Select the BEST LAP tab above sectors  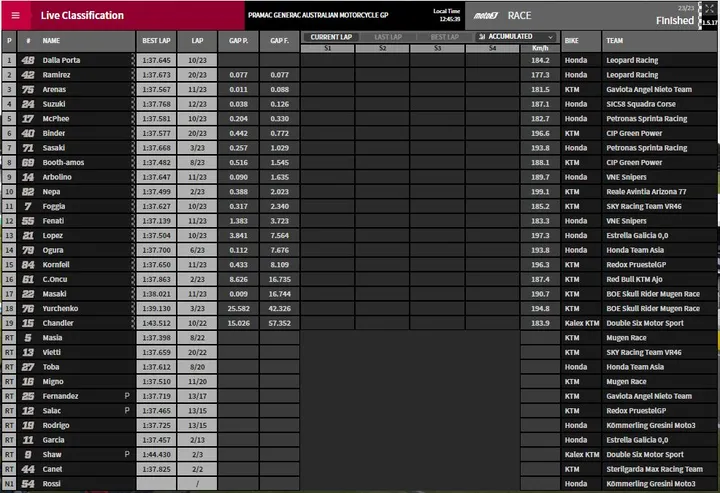(x=444, y=37)
